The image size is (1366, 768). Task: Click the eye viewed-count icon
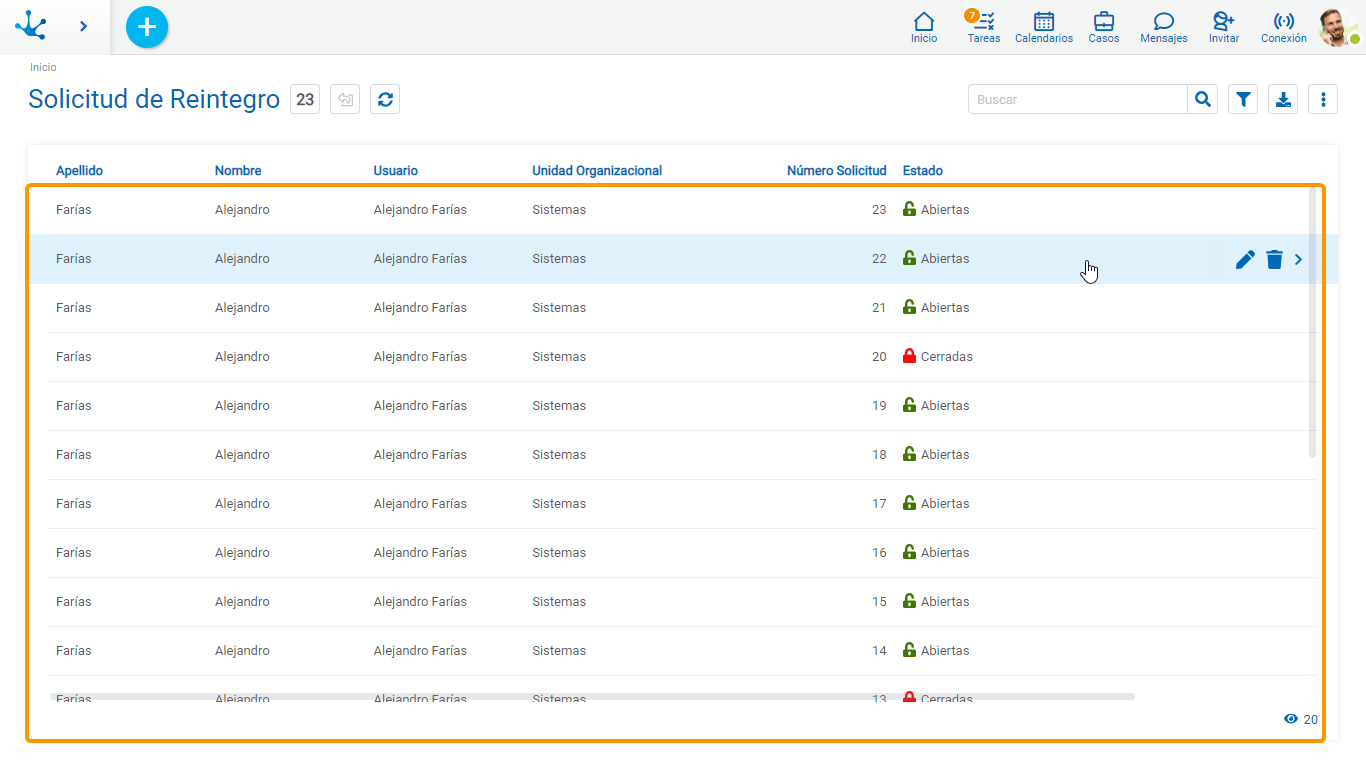1290,719
